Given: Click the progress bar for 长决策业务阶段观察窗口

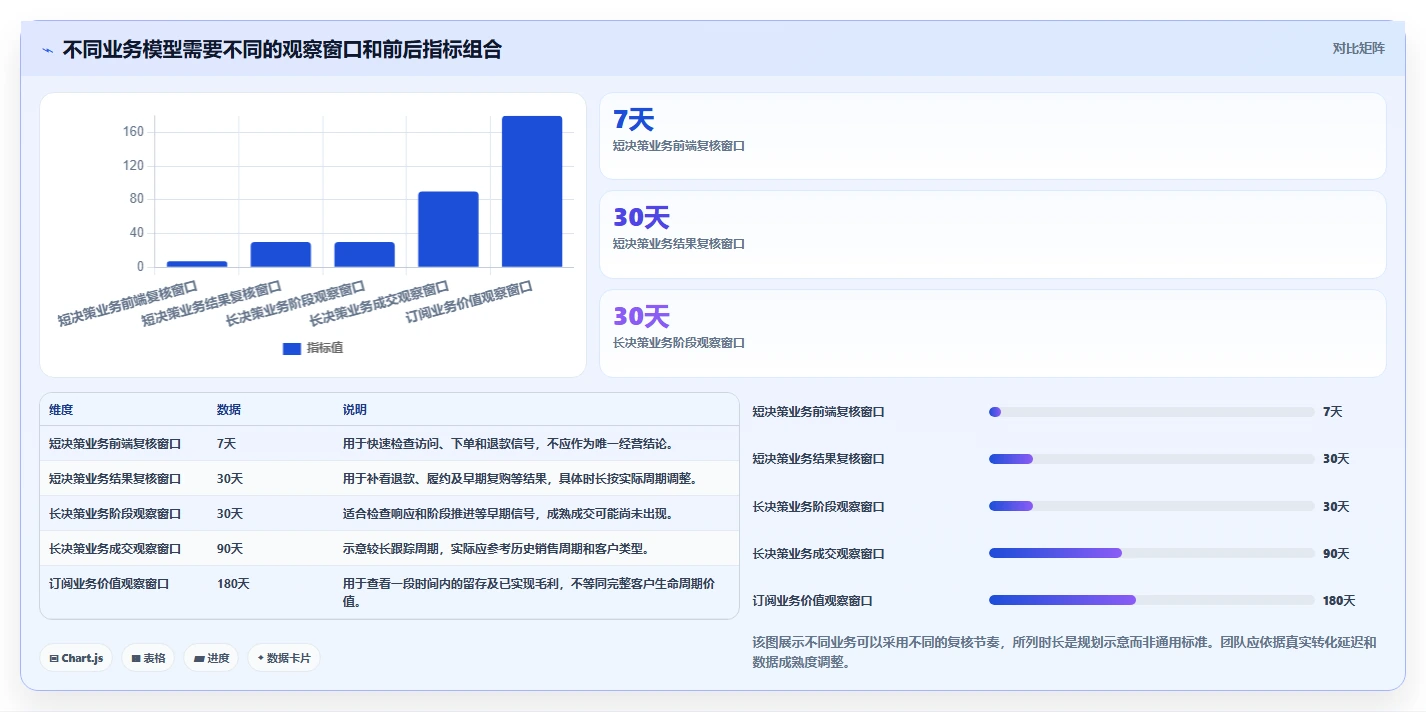Looking at the screenshot, I should pos(1151,506).
